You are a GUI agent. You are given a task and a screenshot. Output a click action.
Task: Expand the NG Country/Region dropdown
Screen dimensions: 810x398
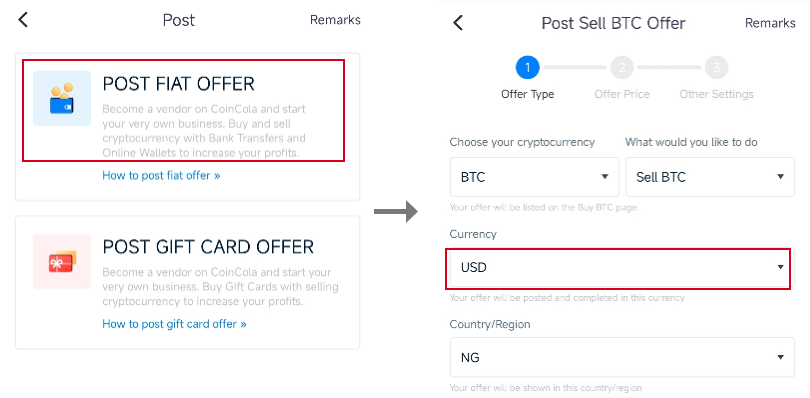click(x=622, y=357)
